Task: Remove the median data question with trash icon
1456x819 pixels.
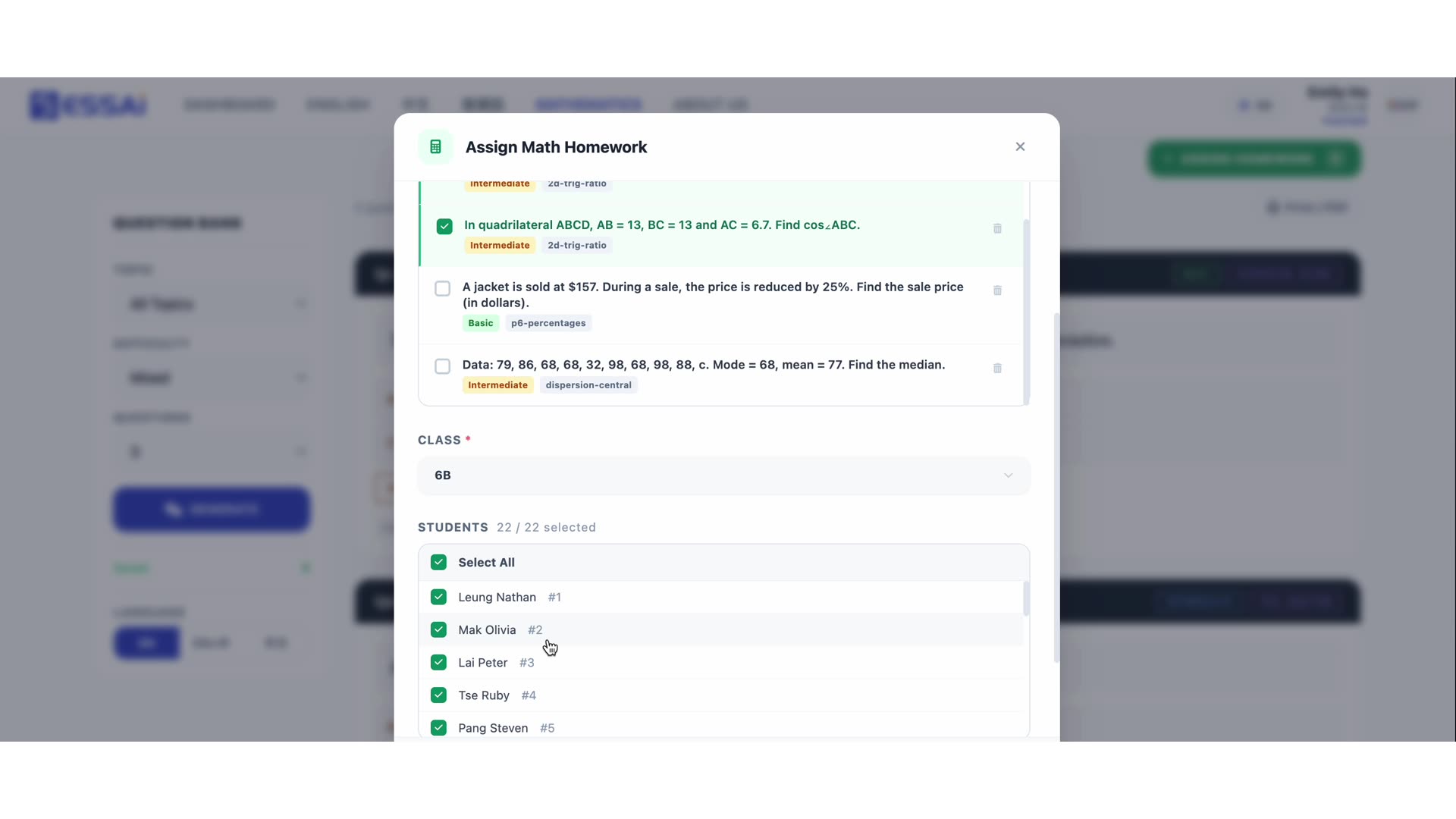Action: point(997,368)
